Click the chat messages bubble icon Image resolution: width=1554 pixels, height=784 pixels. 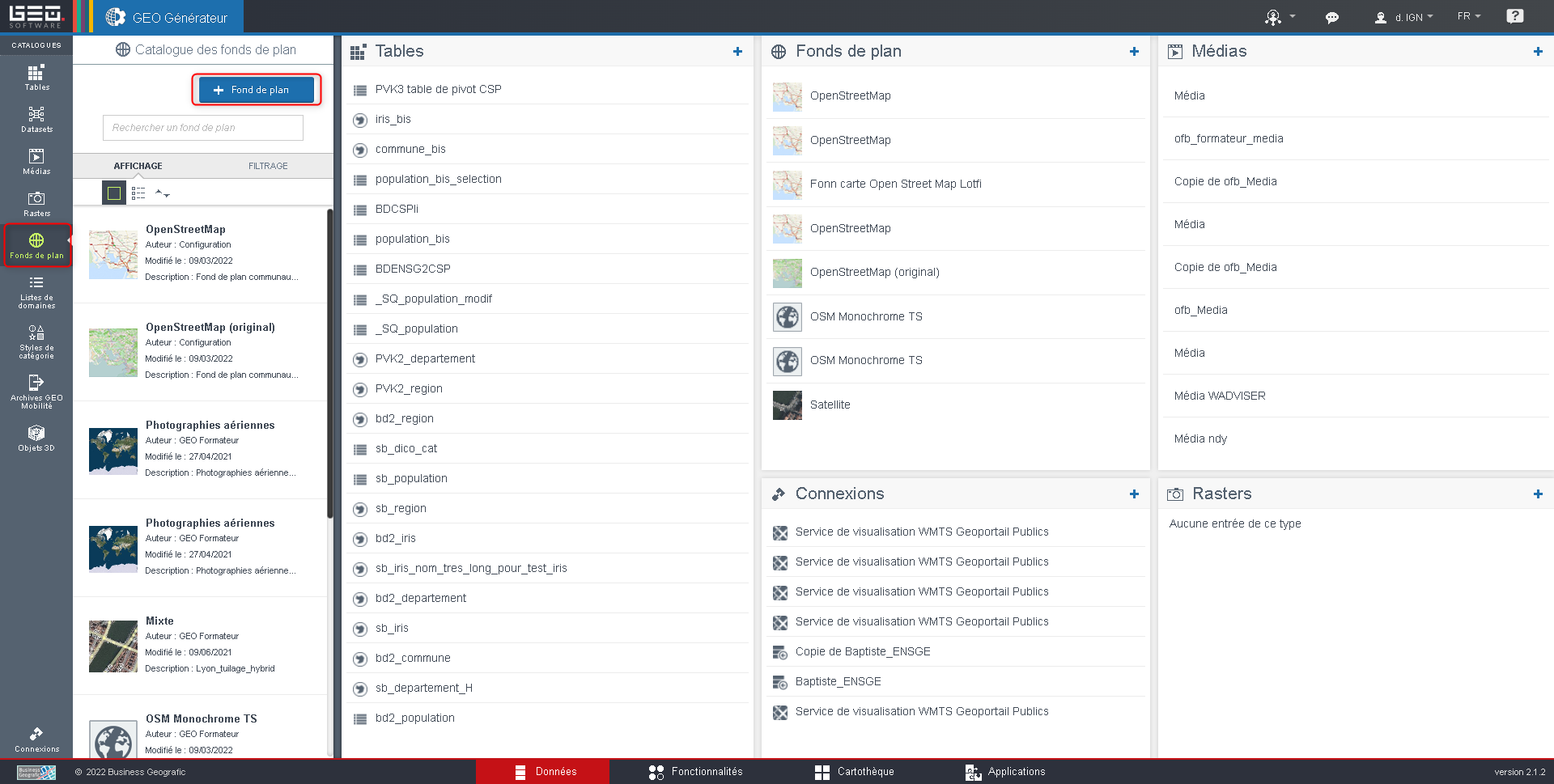(x=1331, y=17)
